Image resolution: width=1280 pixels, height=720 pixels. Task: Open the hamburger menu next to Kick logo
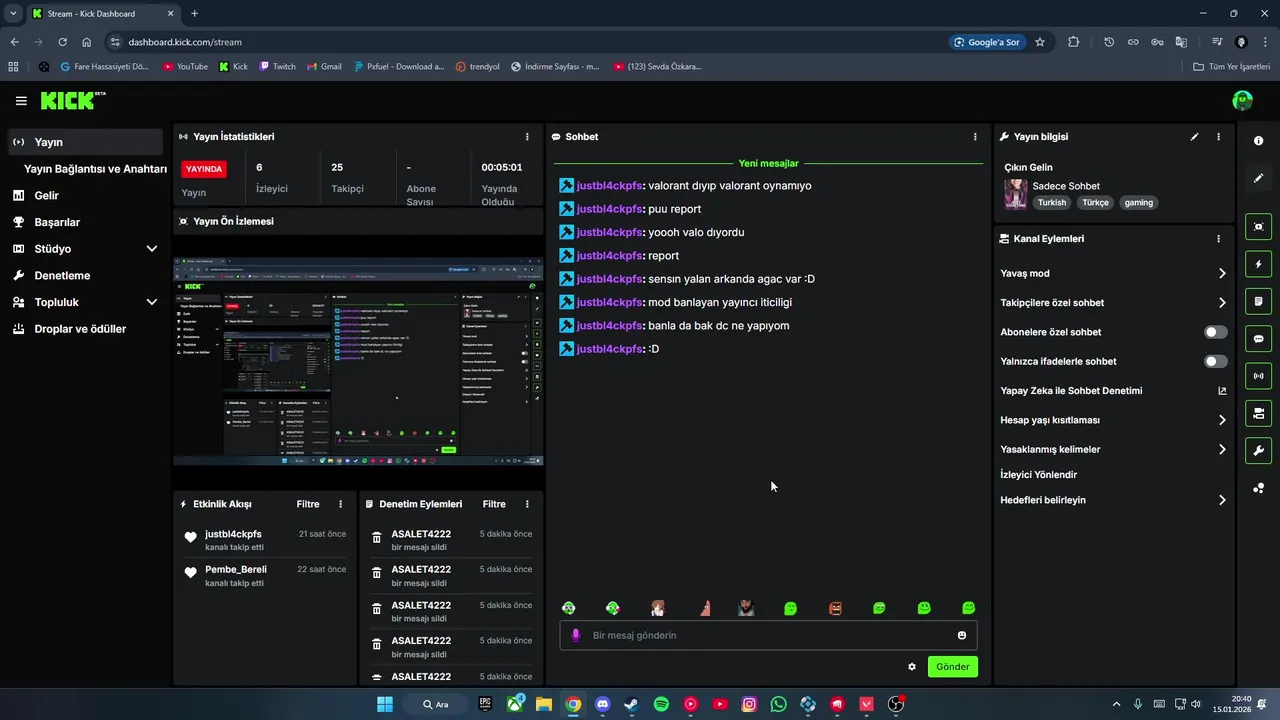(21, 101)
